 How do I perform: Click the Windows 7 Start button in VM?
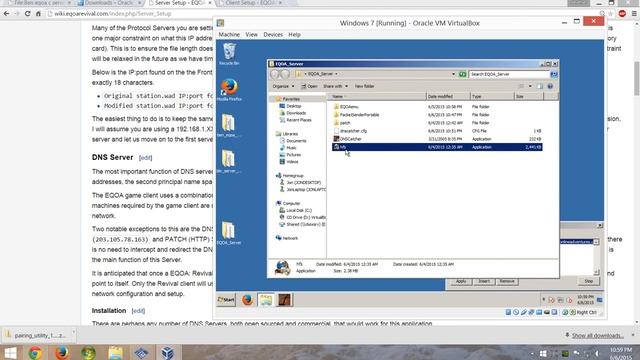226,300
